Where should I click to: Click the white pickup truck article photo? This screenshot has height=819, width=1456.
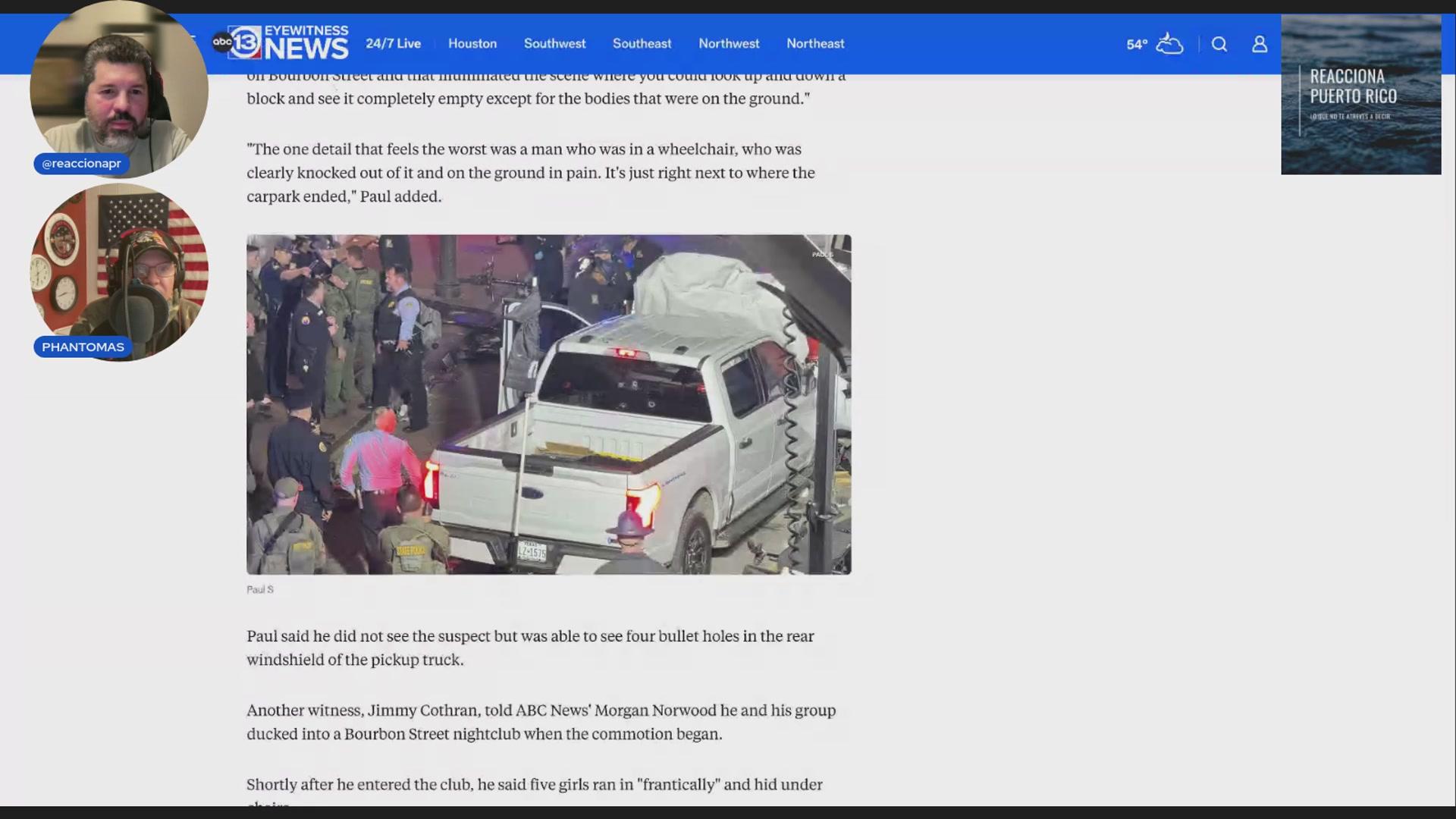pyautogui.click(x=548, y=404)
